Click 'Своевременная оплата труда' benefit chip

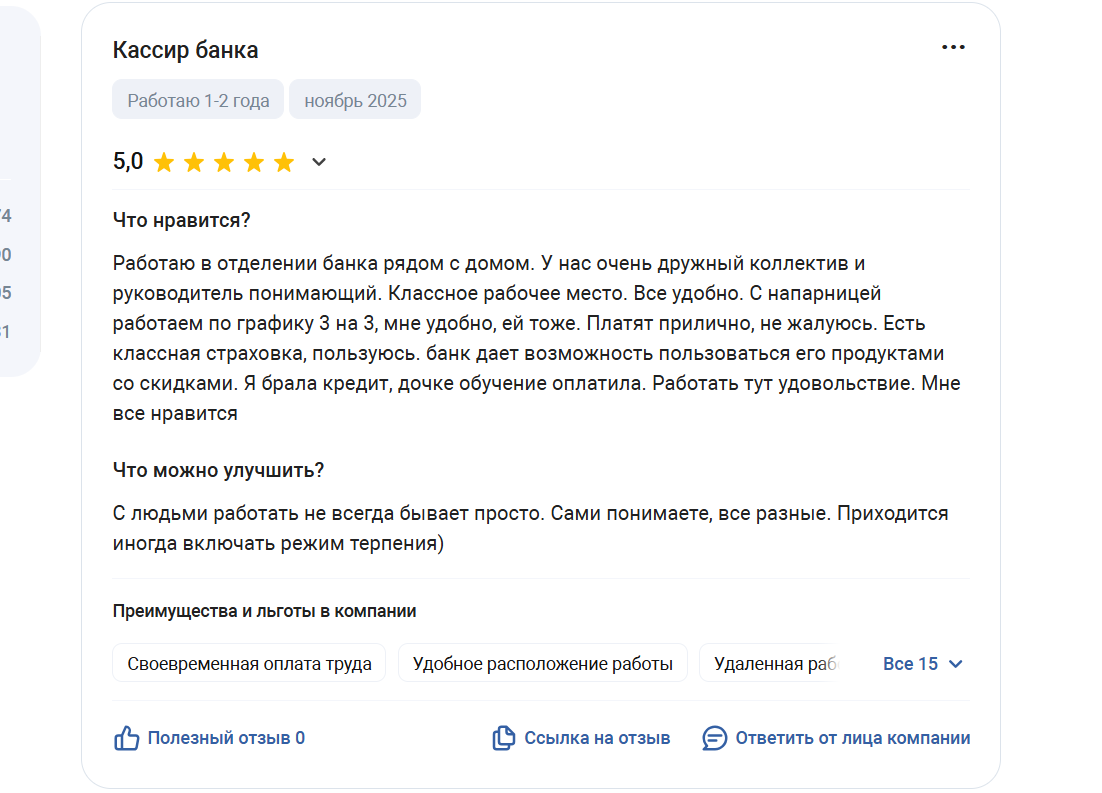tap(249, 664)
